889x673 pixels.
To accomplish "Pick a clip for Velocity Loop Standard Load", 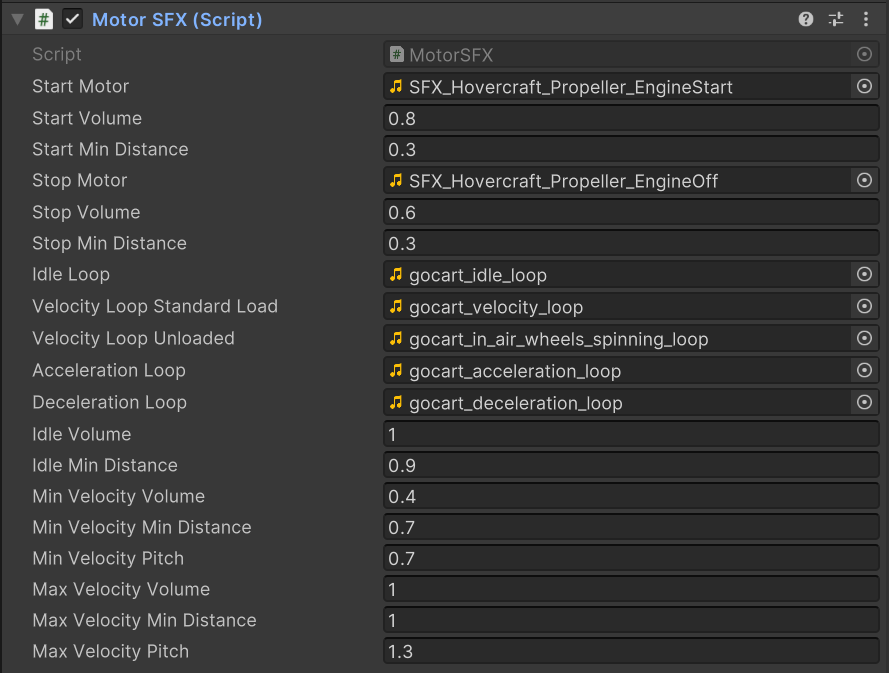I will coord(864,307).
